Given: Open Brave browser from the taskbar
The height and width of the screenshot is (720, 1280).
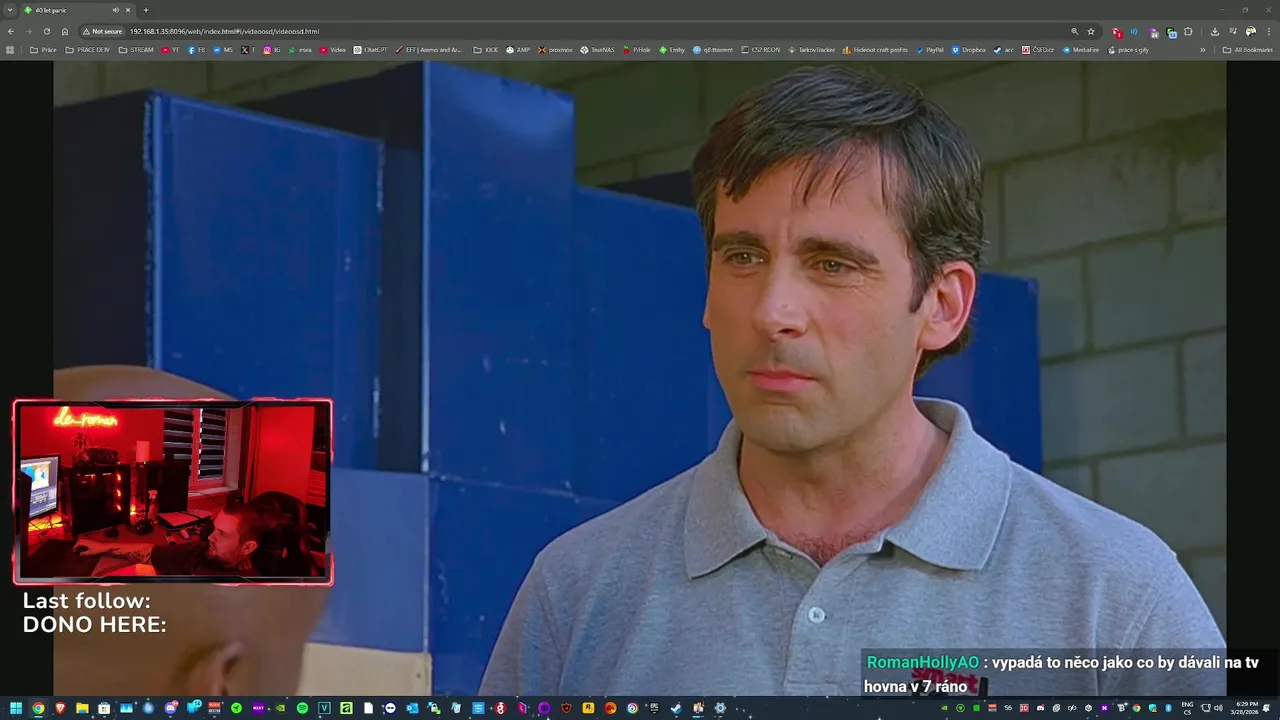Looking at the screenshot, I should pos(60,708).
